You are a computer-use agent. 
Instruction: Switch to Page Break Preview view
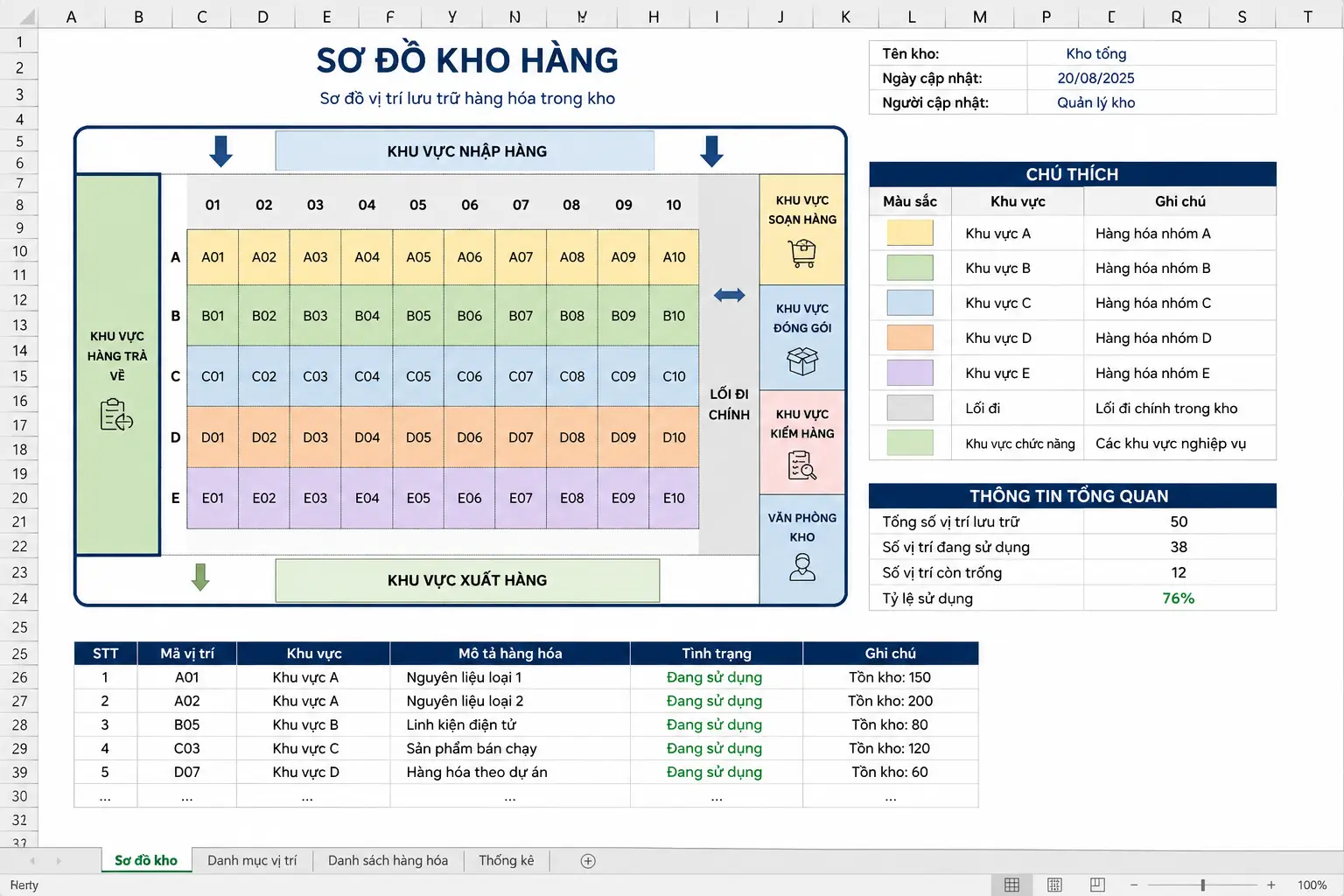(x=1097, y=885)
